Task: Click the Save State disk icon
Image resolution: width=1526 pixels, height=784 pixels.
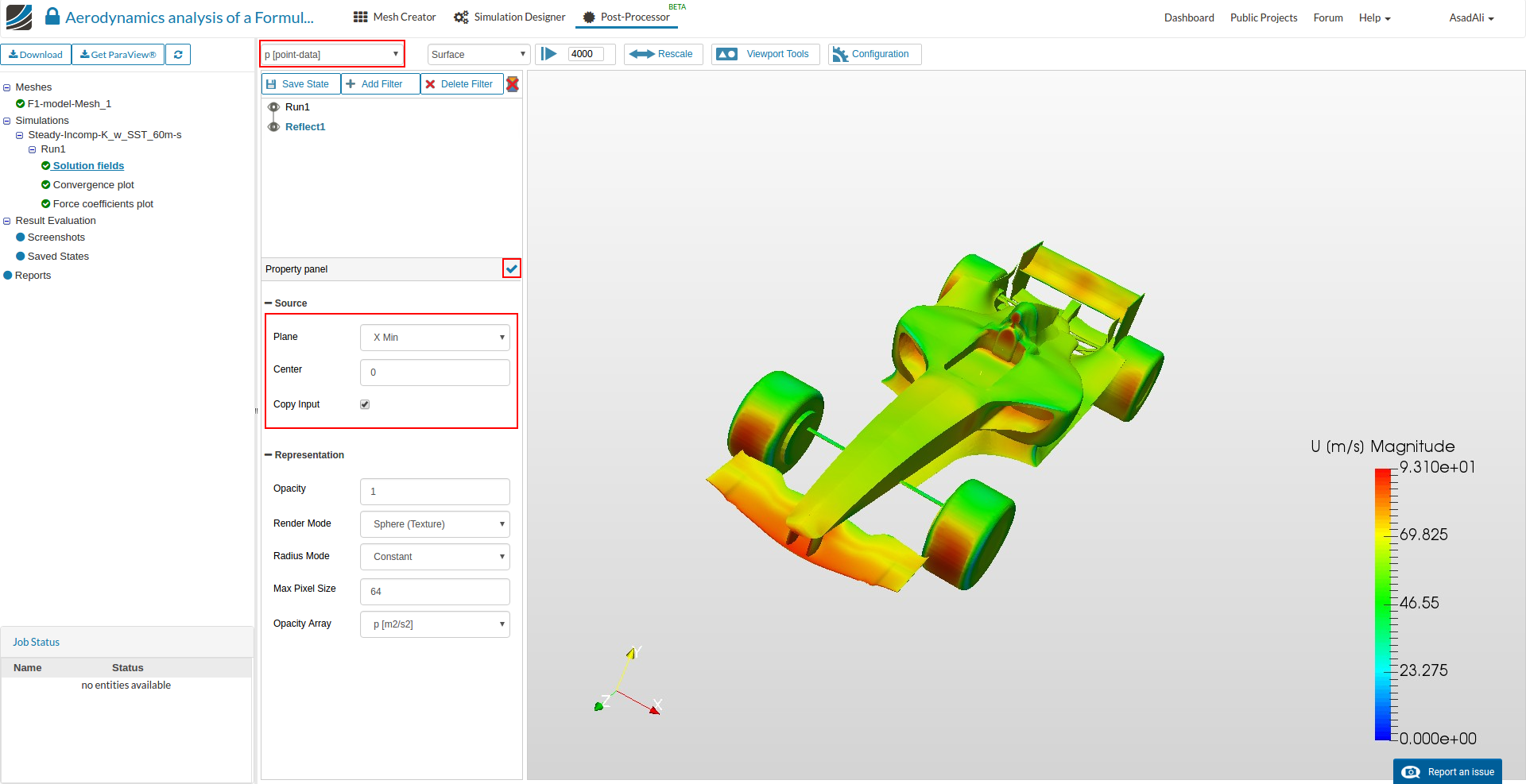Action: pyautogui.click(x=272, y=84)
